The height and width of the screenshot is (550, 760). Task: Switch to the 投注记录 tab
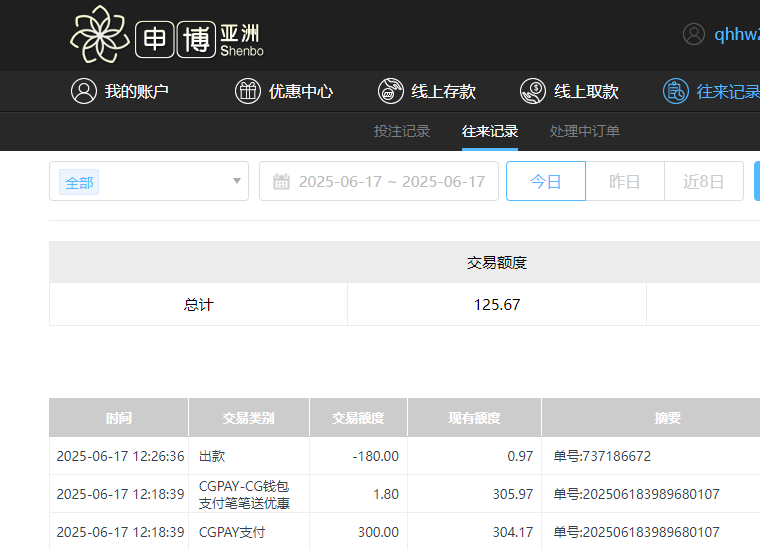(402, 131)
